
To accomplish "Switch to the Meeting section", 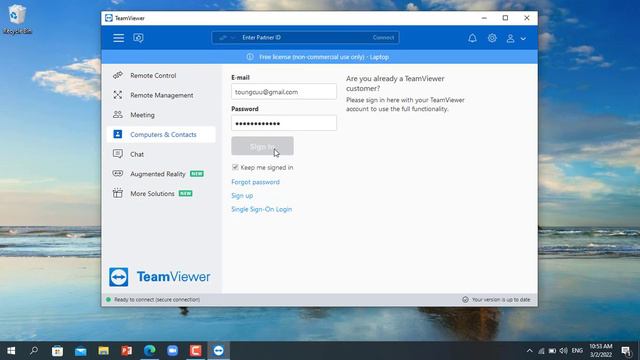I will click(161, 115).
